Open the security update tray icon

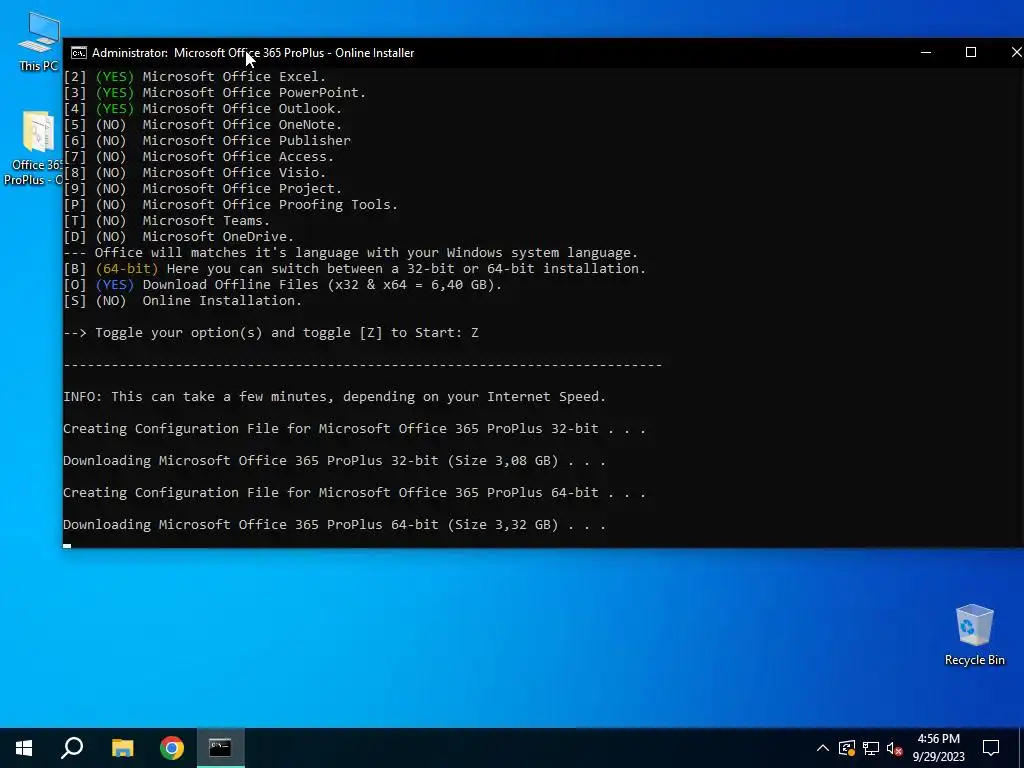pyautogui.click(x=847, y=748)
